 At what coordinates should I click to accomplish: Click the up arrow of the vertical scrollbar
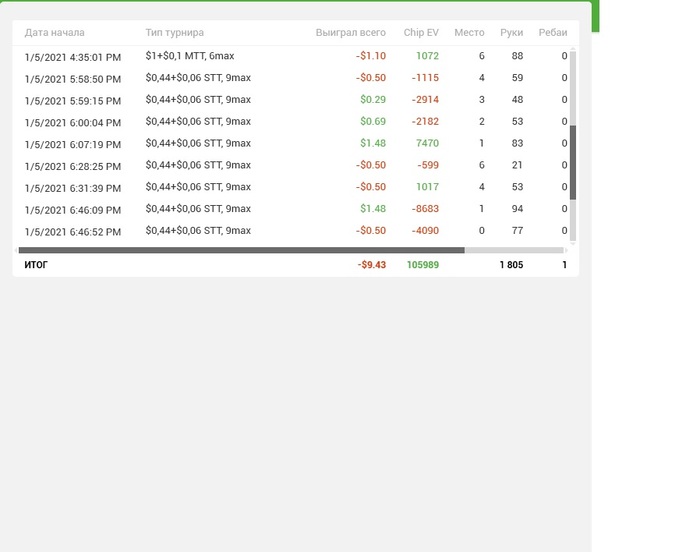tap(573, 49)
